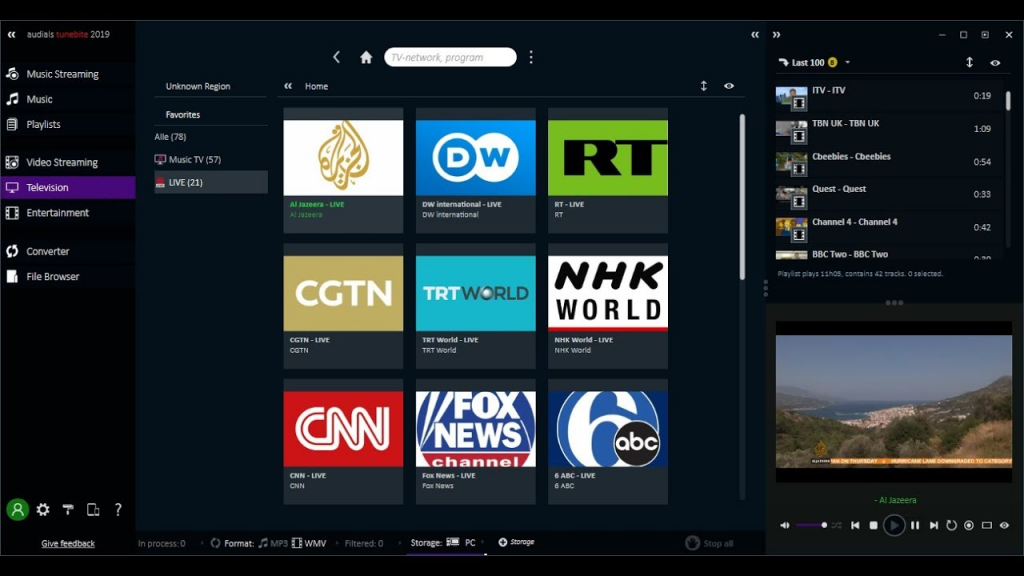Screen dimensions: 1024x576
Task: Go to home via house icon
Action: [366, 57]
